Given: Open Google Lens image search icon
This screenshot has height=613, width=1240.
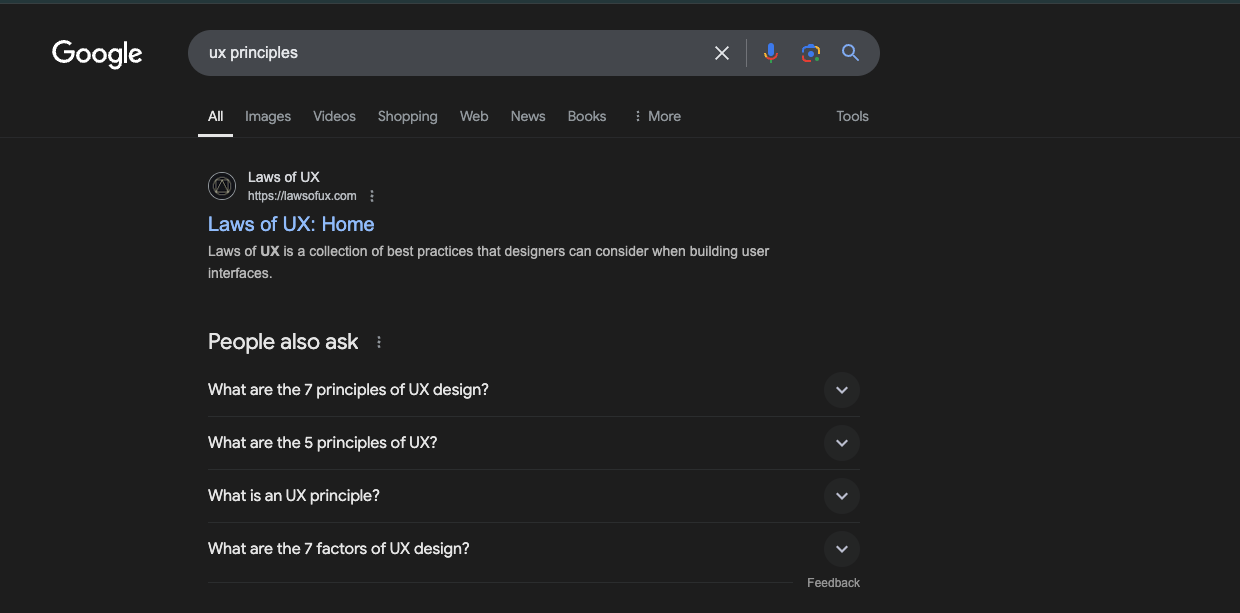Looking at the screenshot, I should 811,53.
